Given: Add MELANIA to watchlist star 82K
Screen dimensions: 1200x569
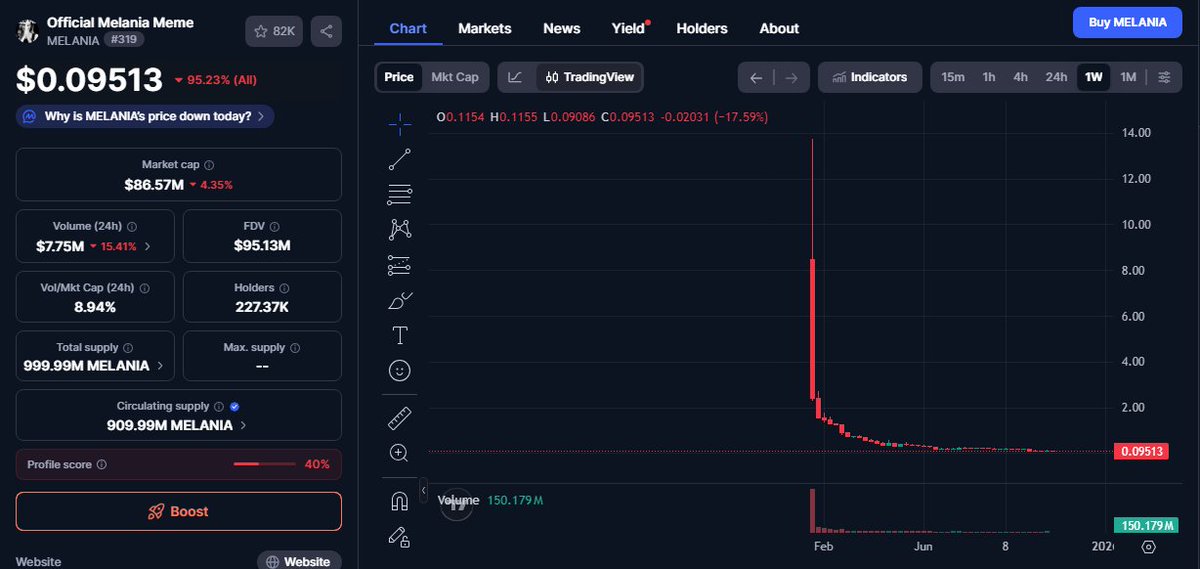Looking at the screenshot, I should pyautogui.click(x=274, y=31).
